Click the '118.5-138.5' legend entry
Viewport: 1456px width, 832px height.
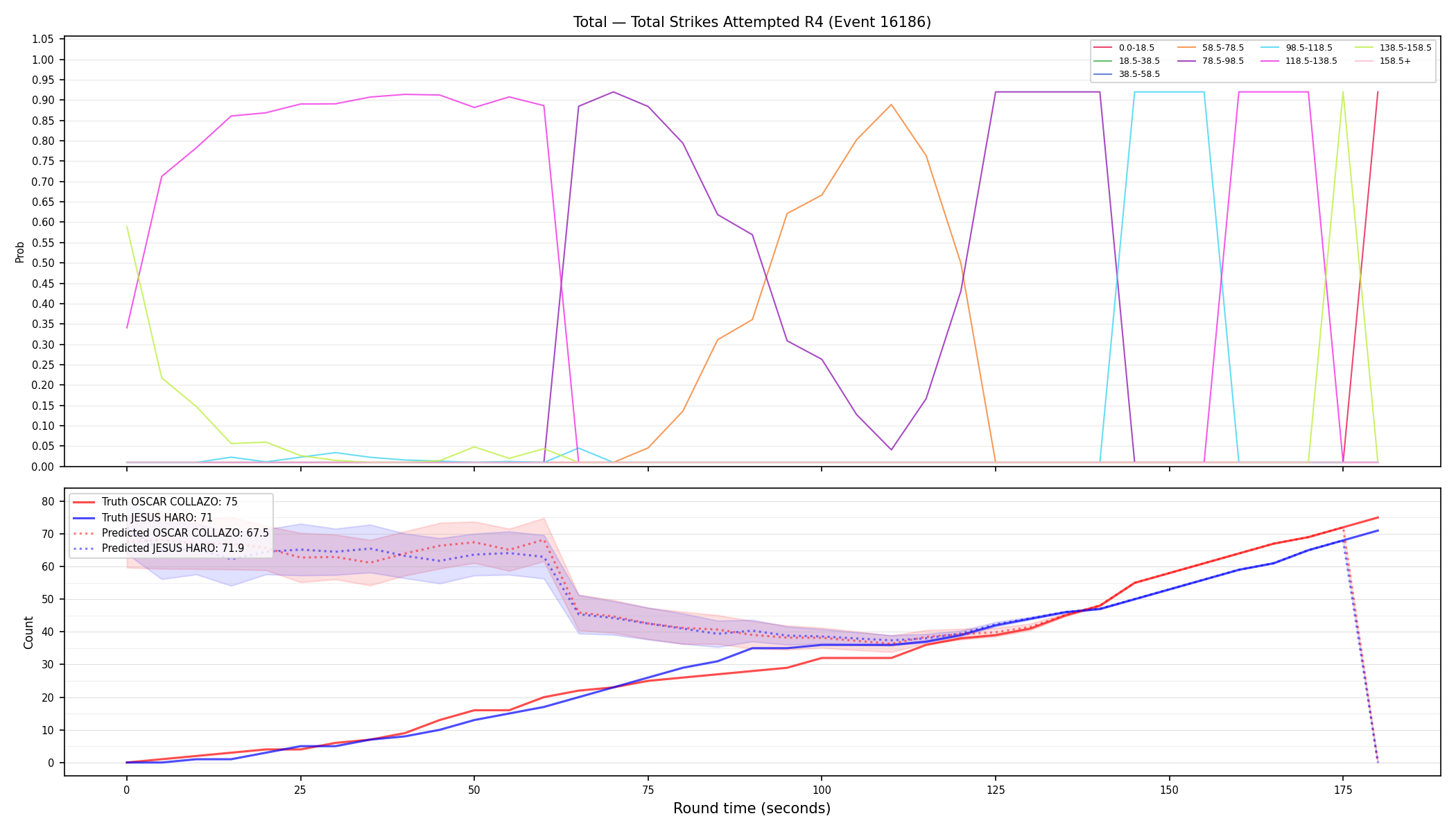pos(1299,61)
